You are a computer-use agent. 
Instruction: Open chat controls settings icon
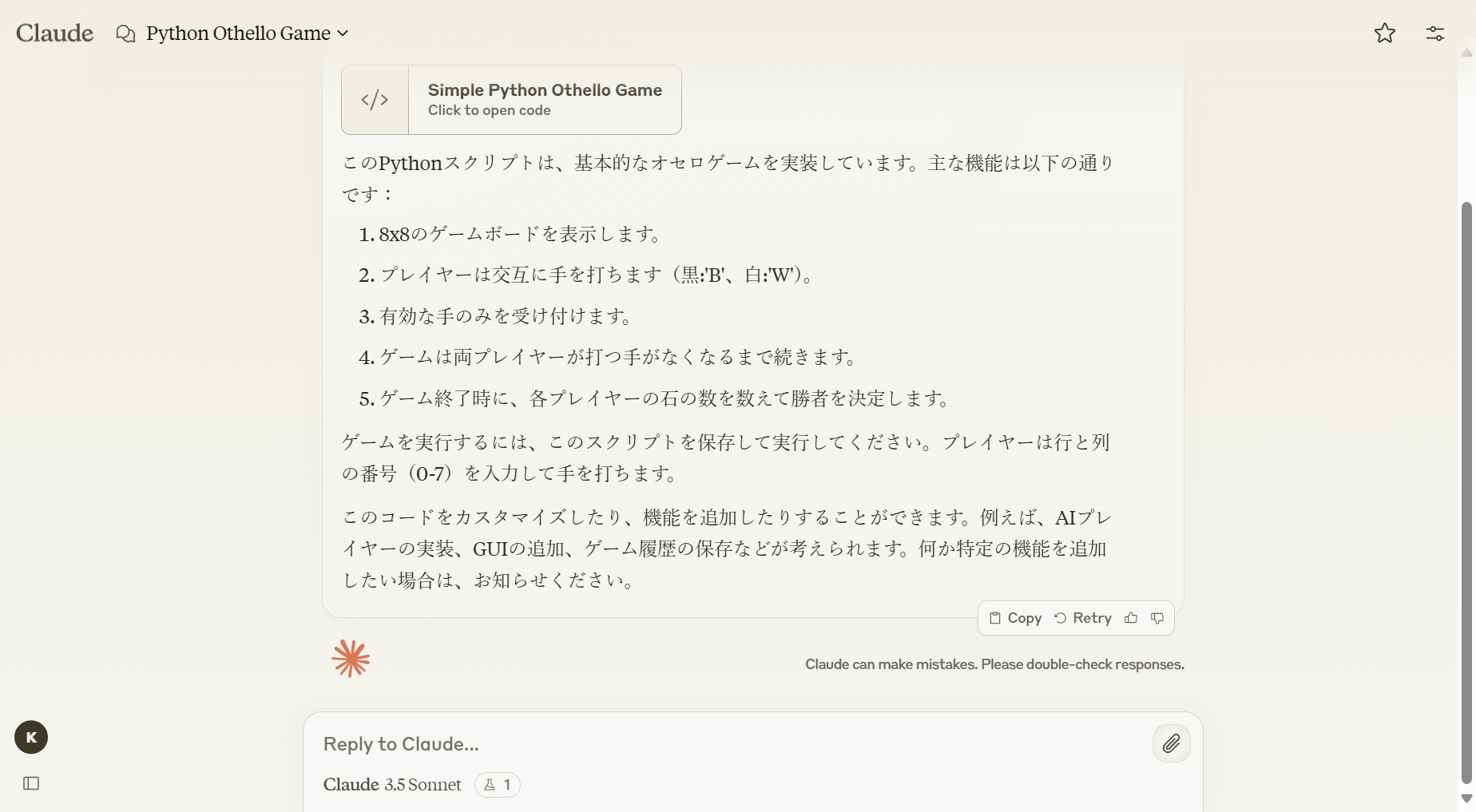point(1434,33)
